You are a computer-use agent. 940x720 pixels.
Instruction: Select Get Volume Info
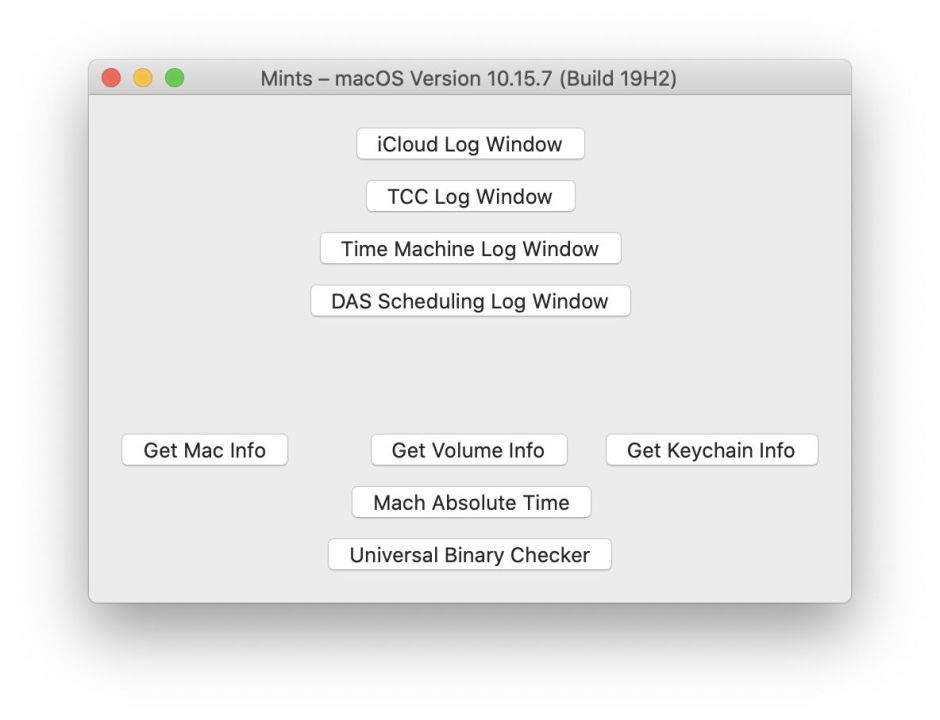pos(468,450)
